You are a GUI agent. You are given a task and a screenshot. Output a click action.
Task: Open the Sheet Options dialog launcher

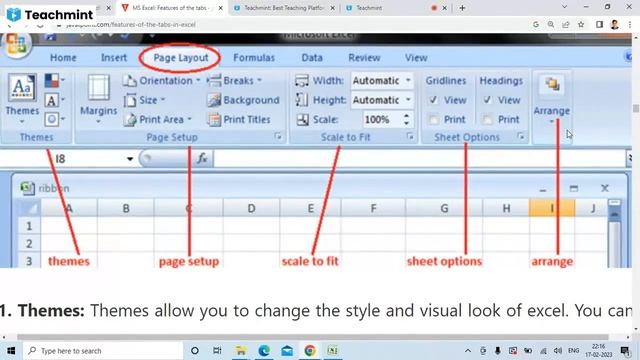point(521,137)
